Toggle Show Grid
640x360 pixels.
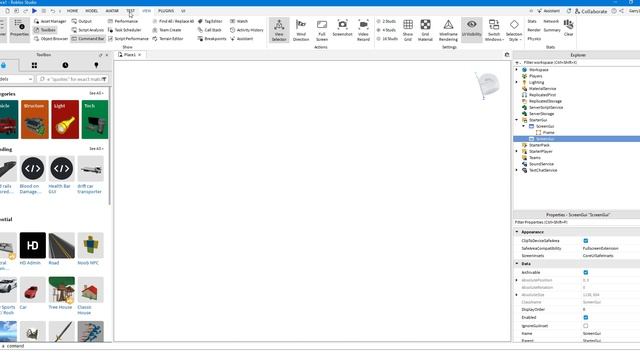[408, 30]
